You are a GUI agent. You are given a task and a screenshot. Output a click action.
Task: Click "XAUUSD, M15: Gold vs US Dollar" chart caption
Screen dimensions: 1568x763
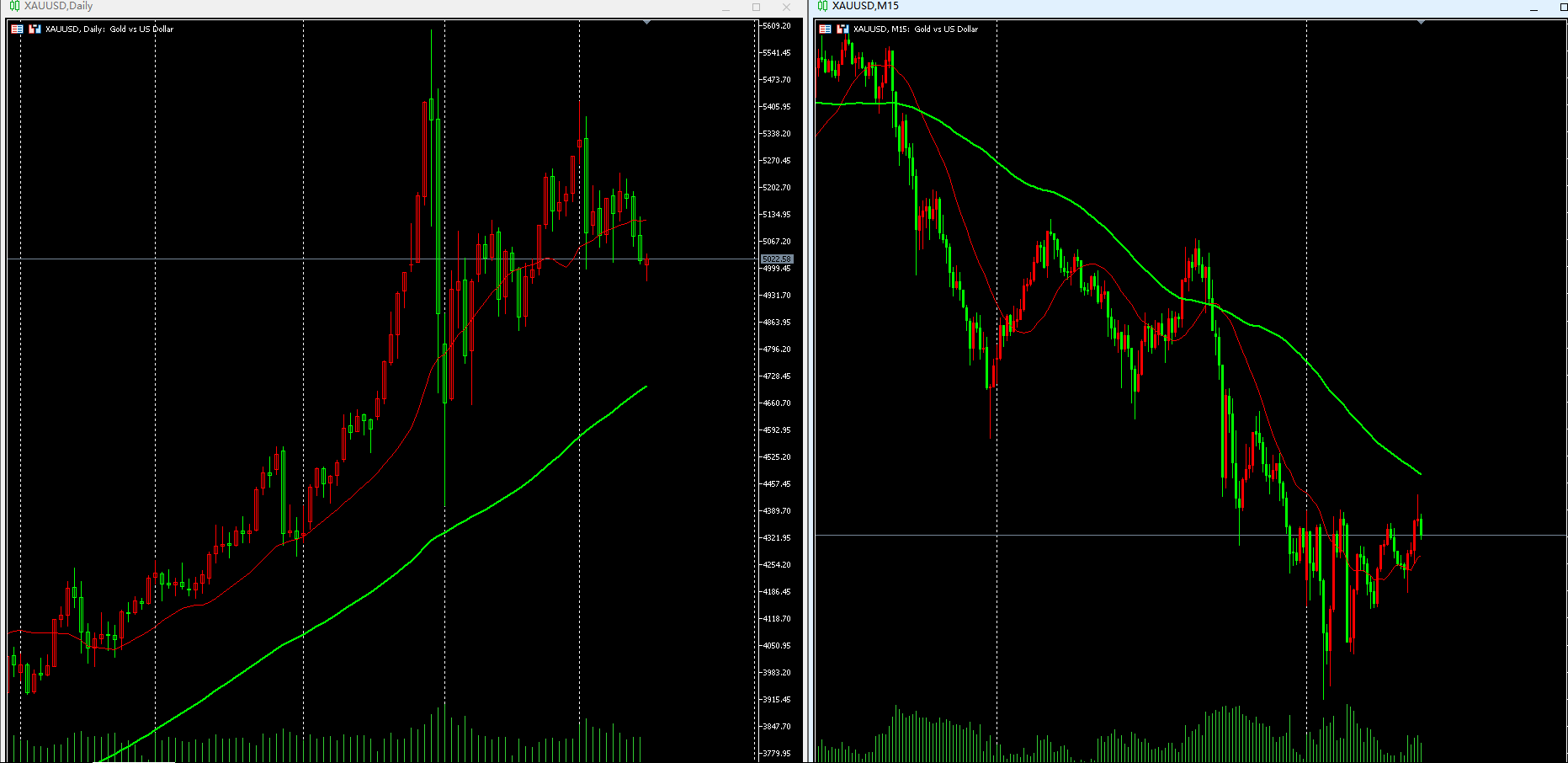point(916,29)
